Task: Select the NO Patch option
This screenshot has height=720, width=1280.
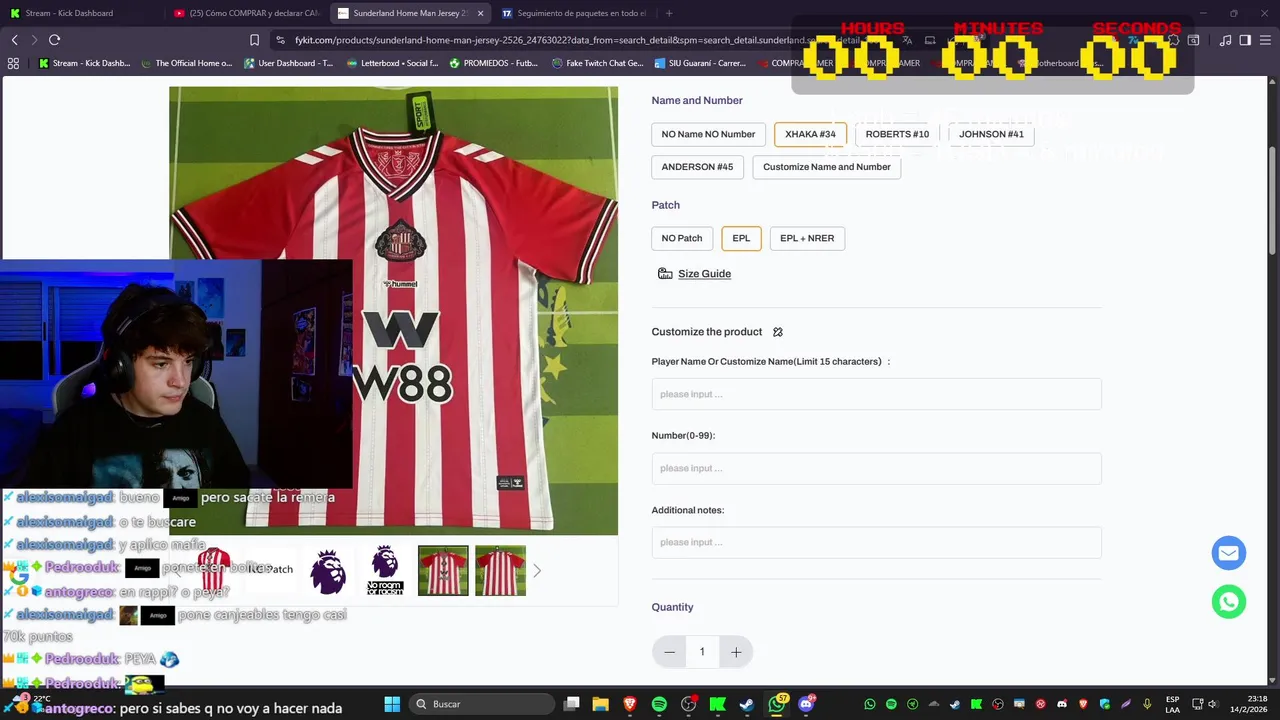Action: pyautogui.click(x=682, y=238)
